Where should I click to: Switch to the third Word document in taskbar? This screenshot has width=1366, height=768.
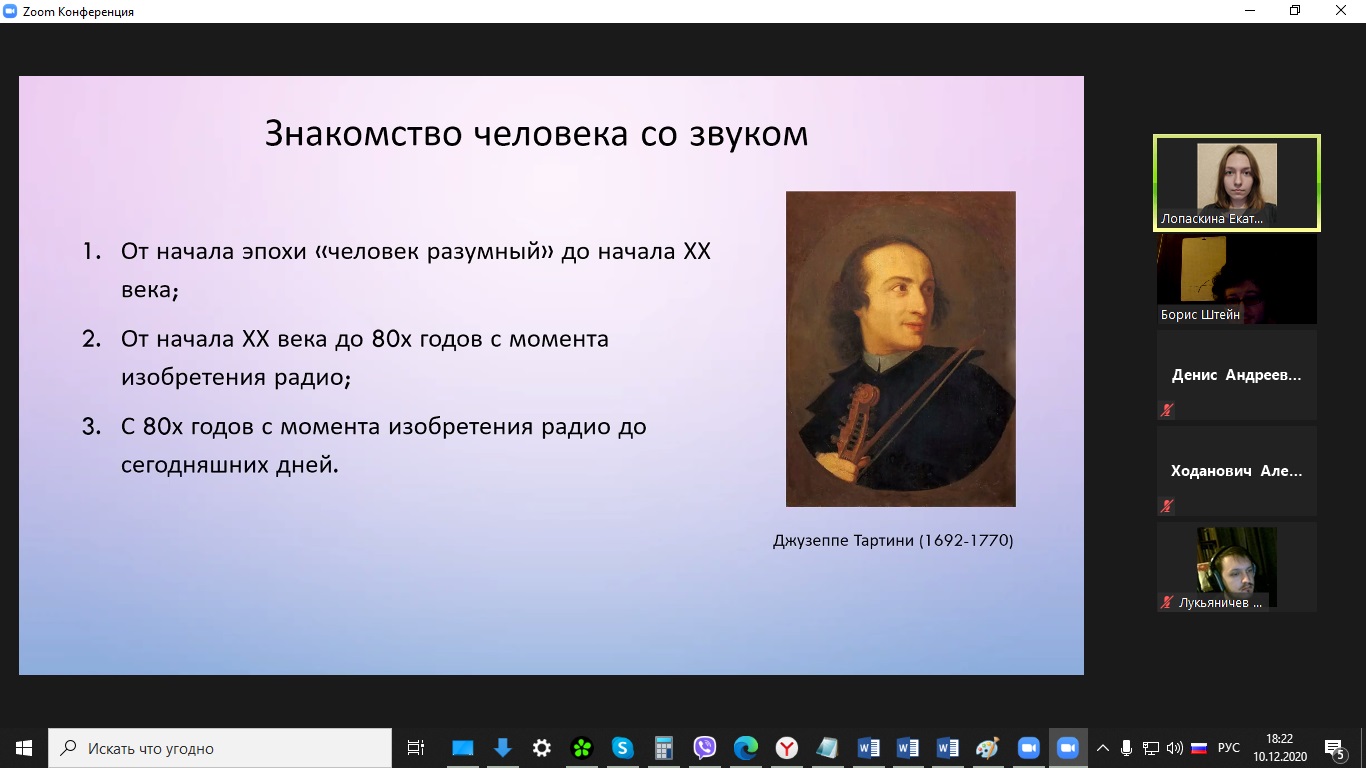point(948,748)
